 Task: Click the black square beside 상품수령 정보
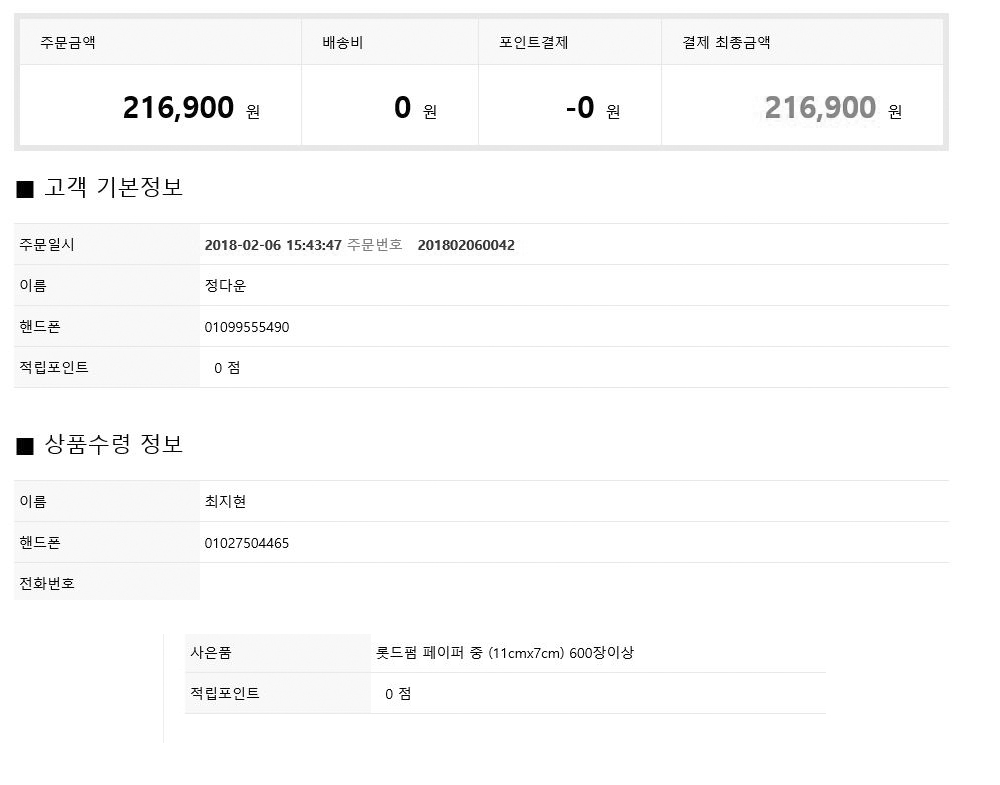[25, 446]
